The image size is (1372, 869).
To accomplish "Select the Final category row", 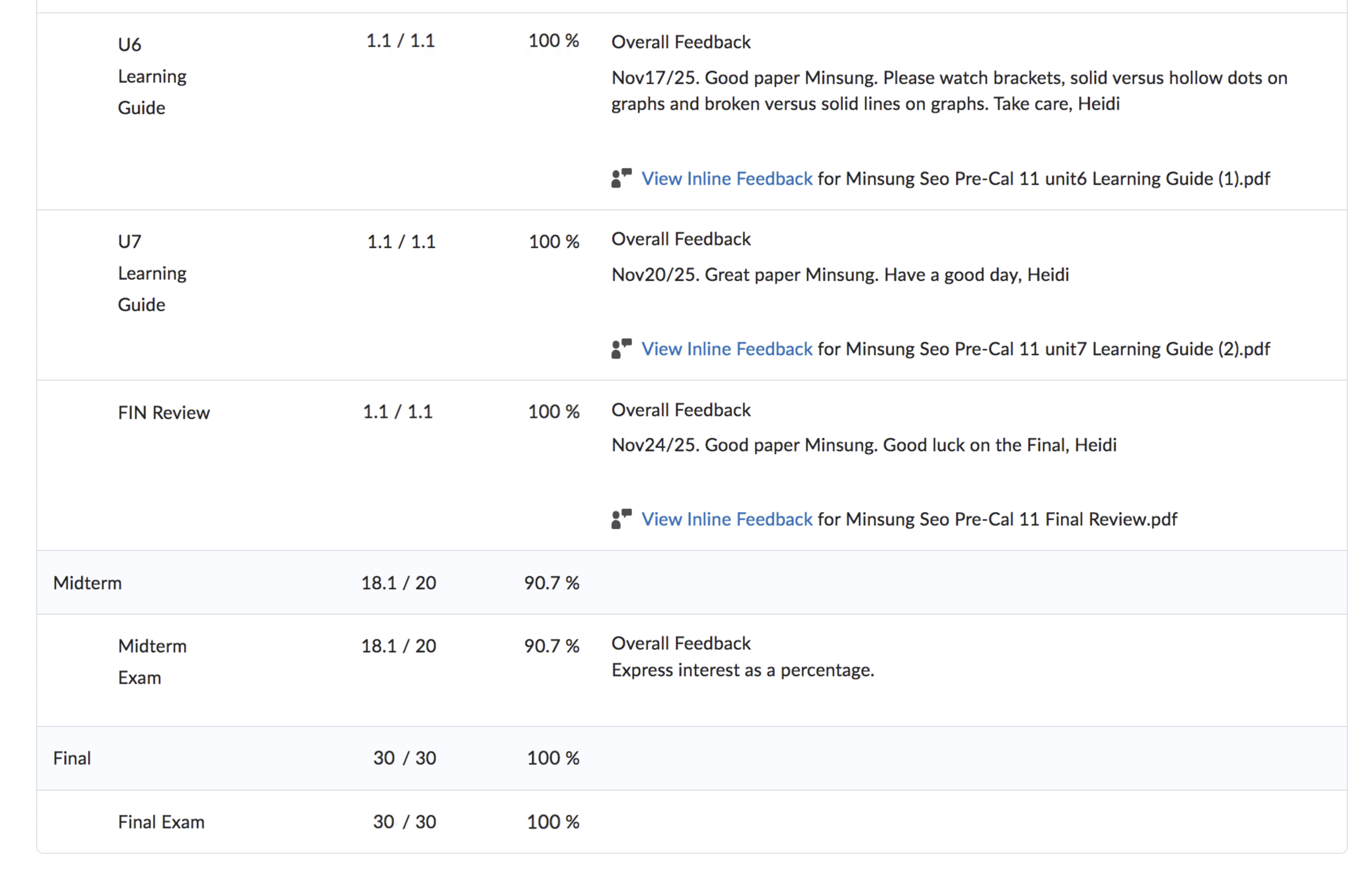I will coord(72,759).
